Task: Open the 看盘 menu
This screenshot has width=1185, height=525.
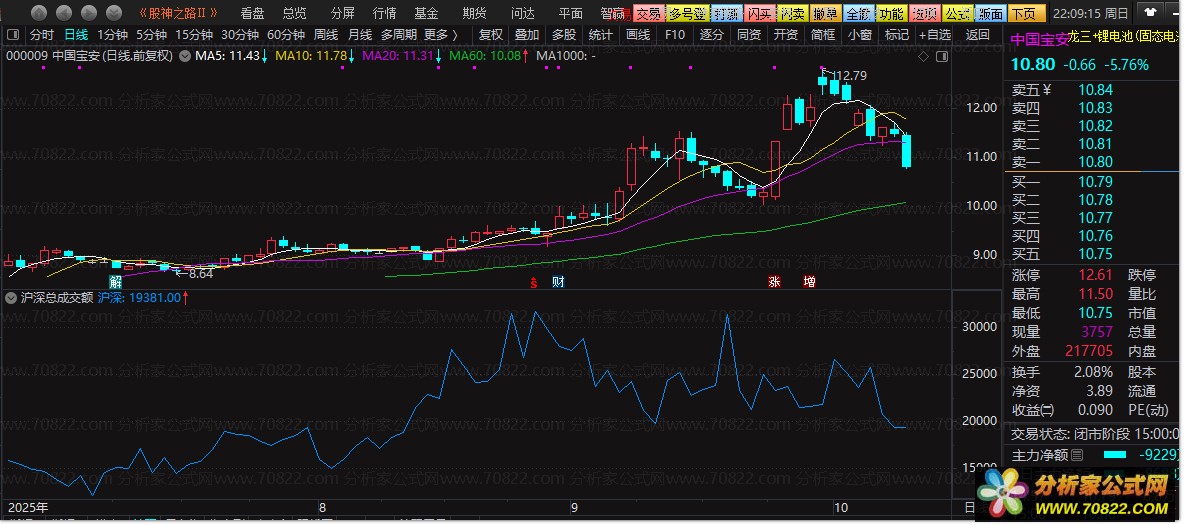Action: click(252, 13)
